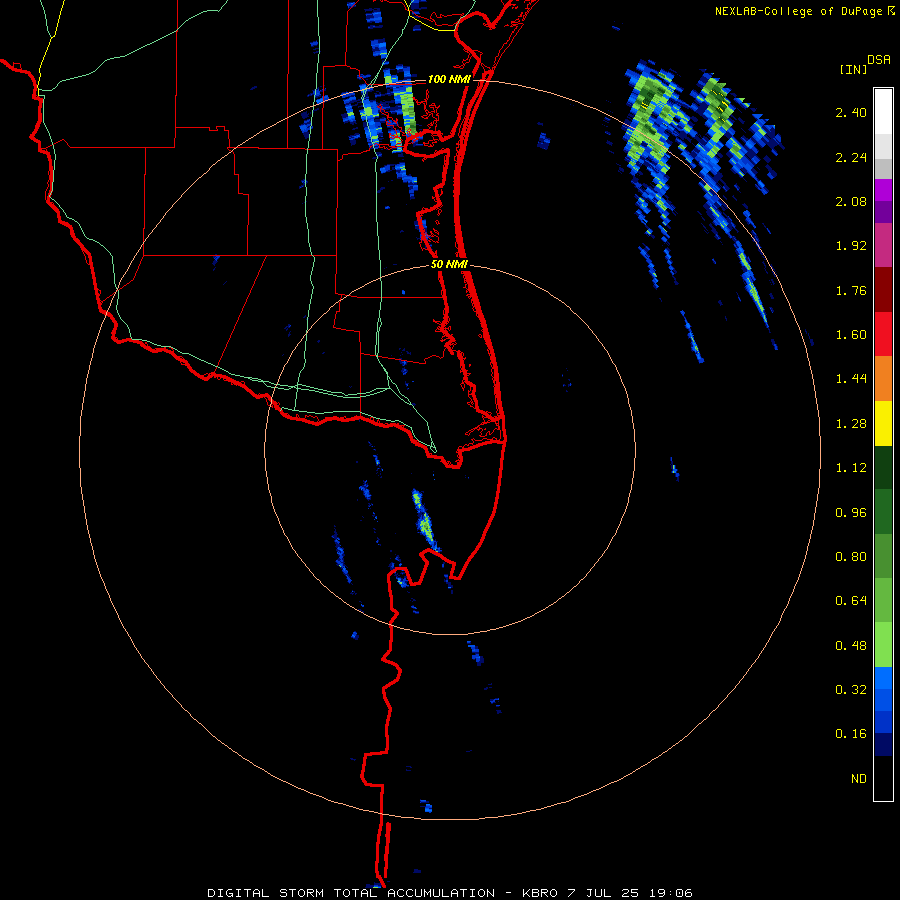Image resolution: width=900 pixels, height=900 pixels.
Task: Select the 50 NMI range ring label
Action: (x=449, y=264)
